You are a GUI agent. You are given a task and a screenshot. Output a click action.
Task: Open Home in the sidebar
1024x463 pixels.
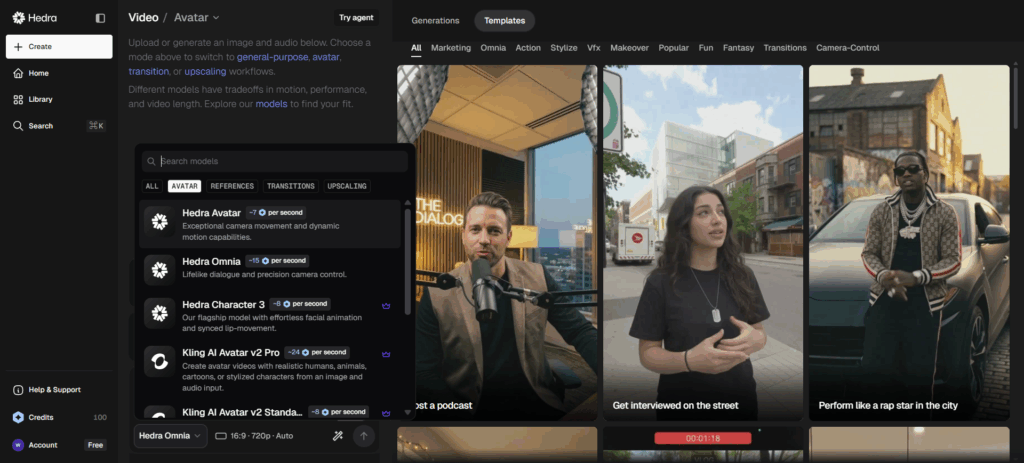pyautogui.click(x=59, y=73)
